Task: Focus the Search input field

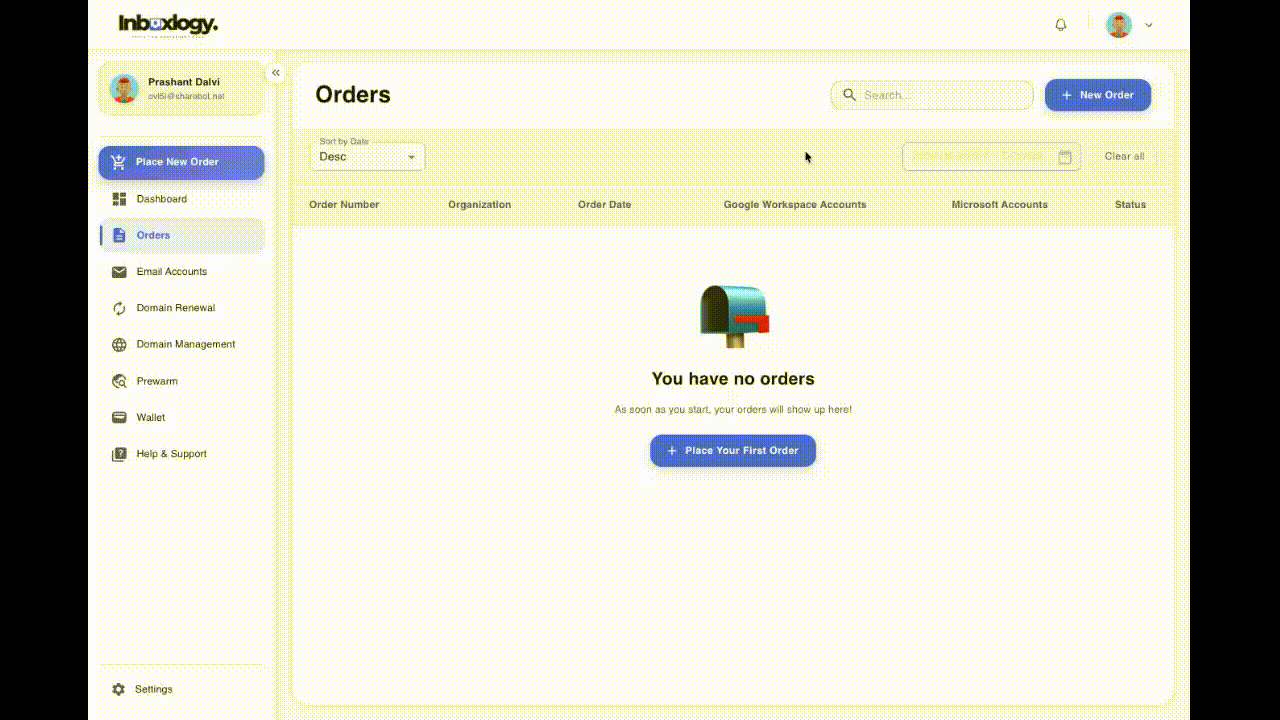Action: tap(932, 95)
